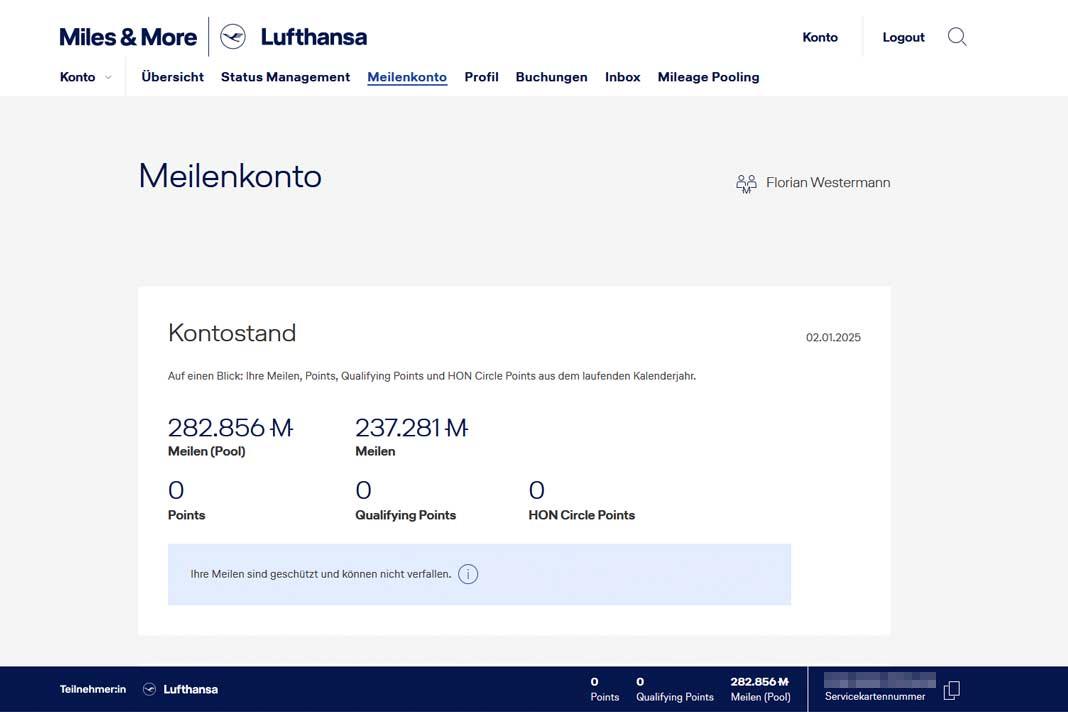Click the date 02.01.2025
Viewport: 1068px width, 712px height.
click(834, 337)
